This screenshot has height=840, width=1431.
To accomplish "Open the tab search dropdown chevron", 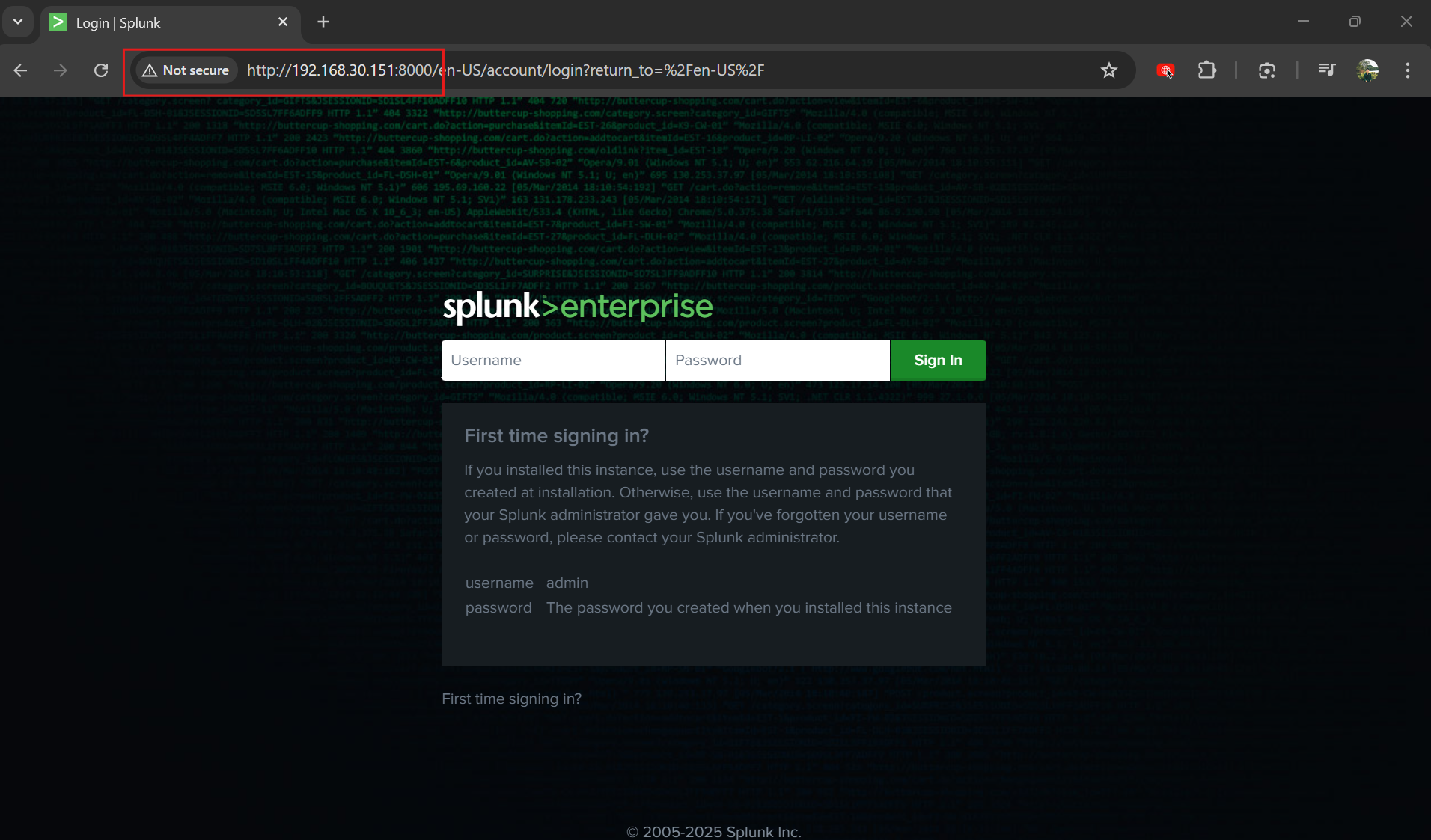I will click(18, 22).
